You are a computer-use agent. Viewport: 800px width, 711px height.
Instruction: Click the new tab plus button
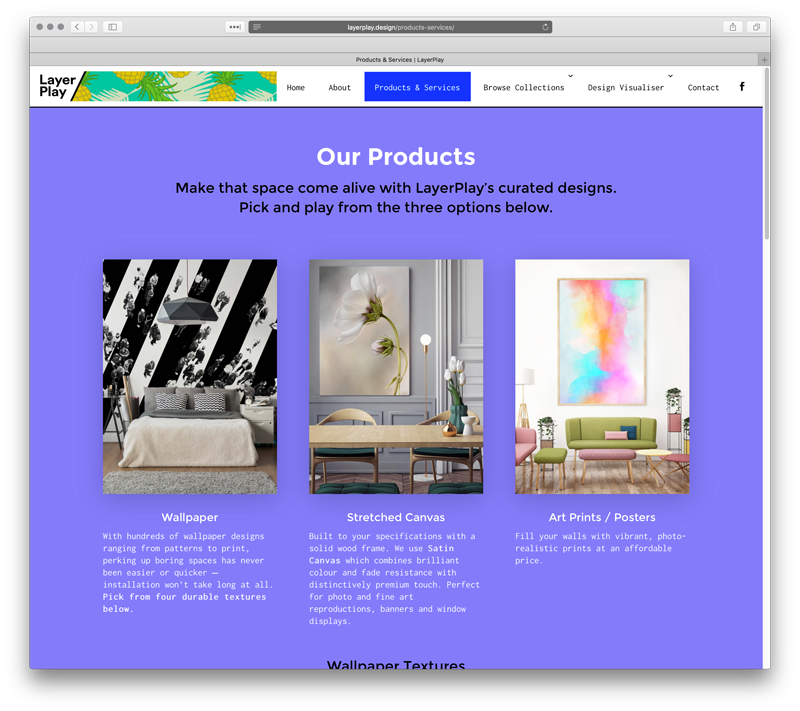coord(764,60)
